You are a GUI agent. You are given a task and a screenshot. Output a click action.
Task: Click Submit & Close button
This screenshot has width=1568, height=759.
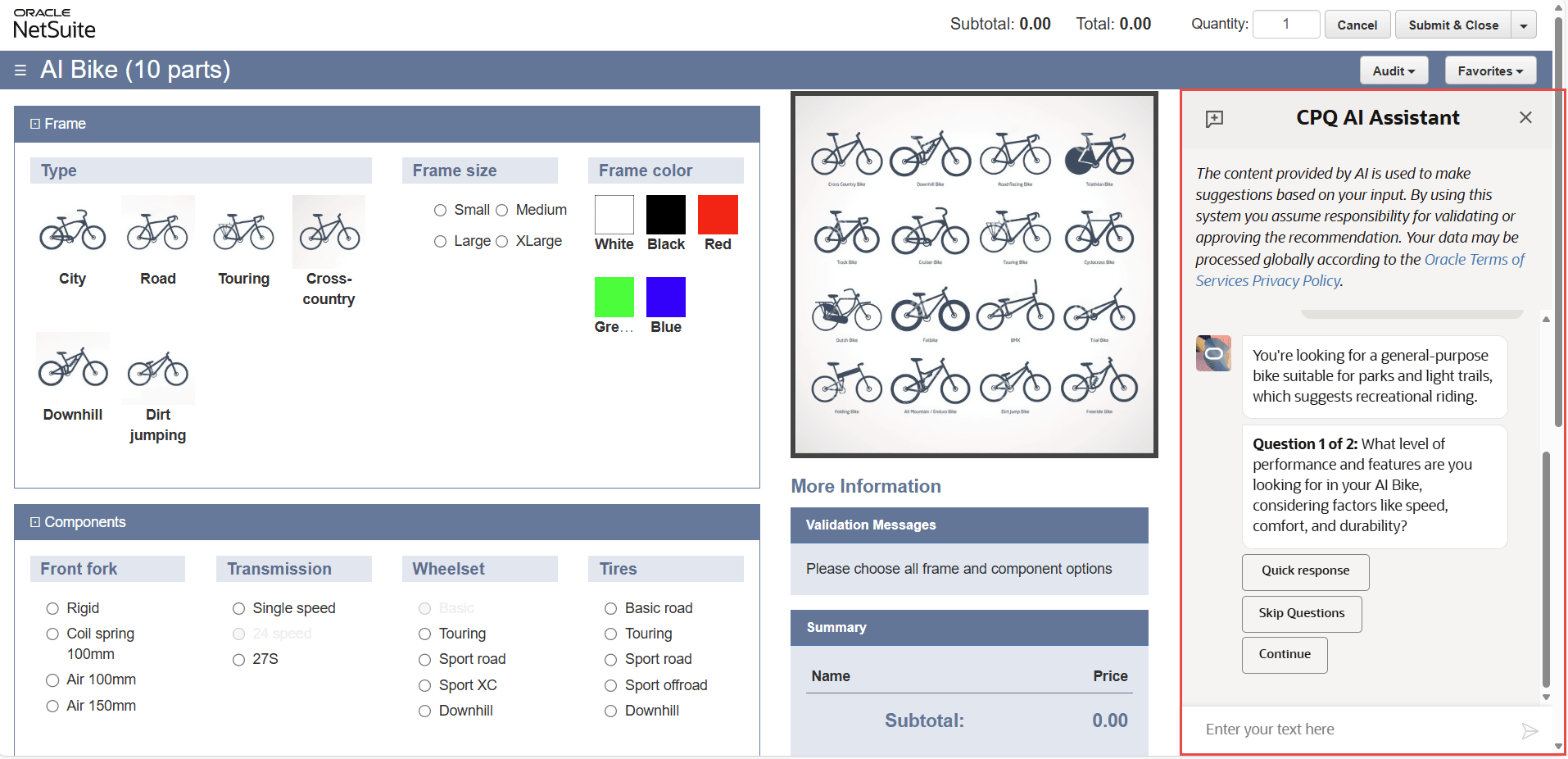point(1453,25)
